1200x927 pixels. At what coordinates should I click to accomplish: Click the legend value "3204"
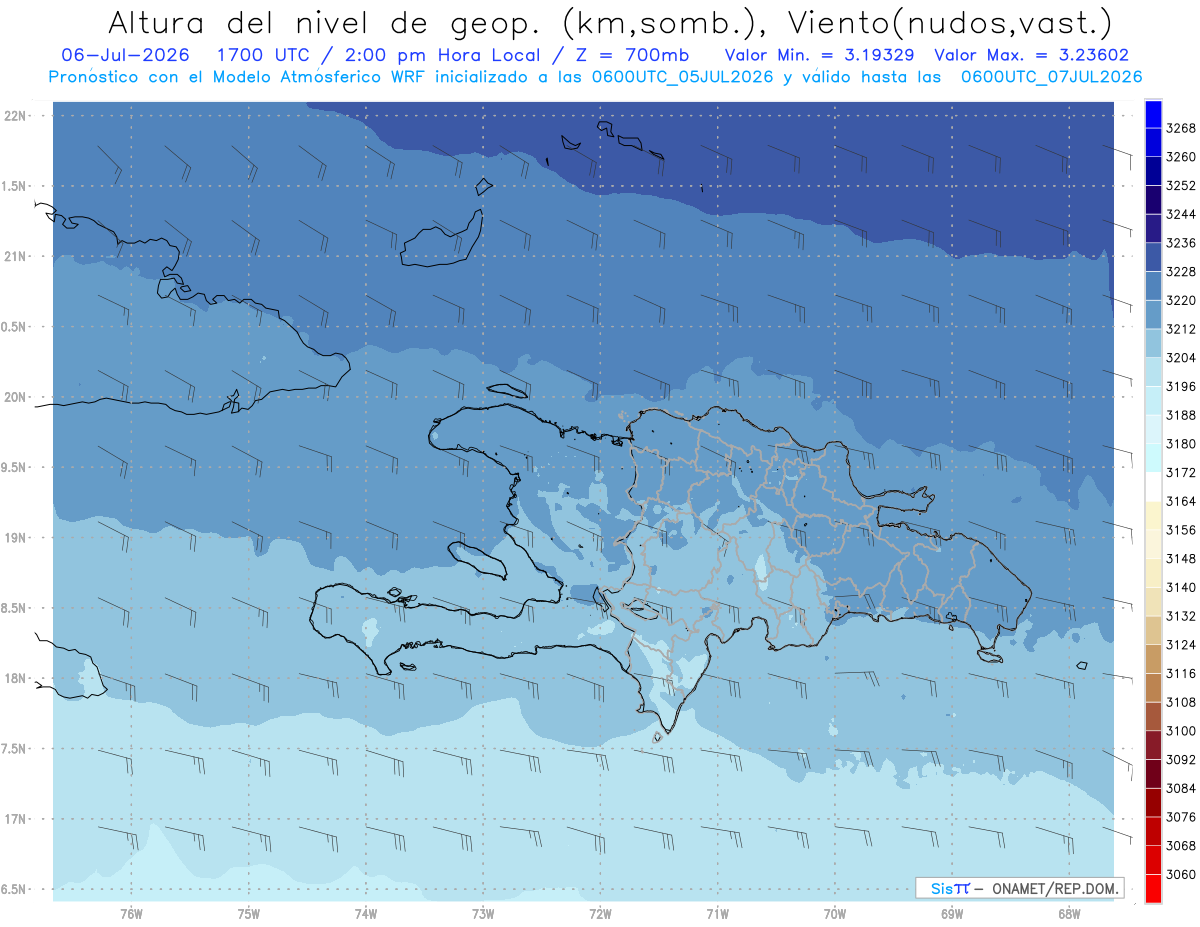[x=1181, y=357]
